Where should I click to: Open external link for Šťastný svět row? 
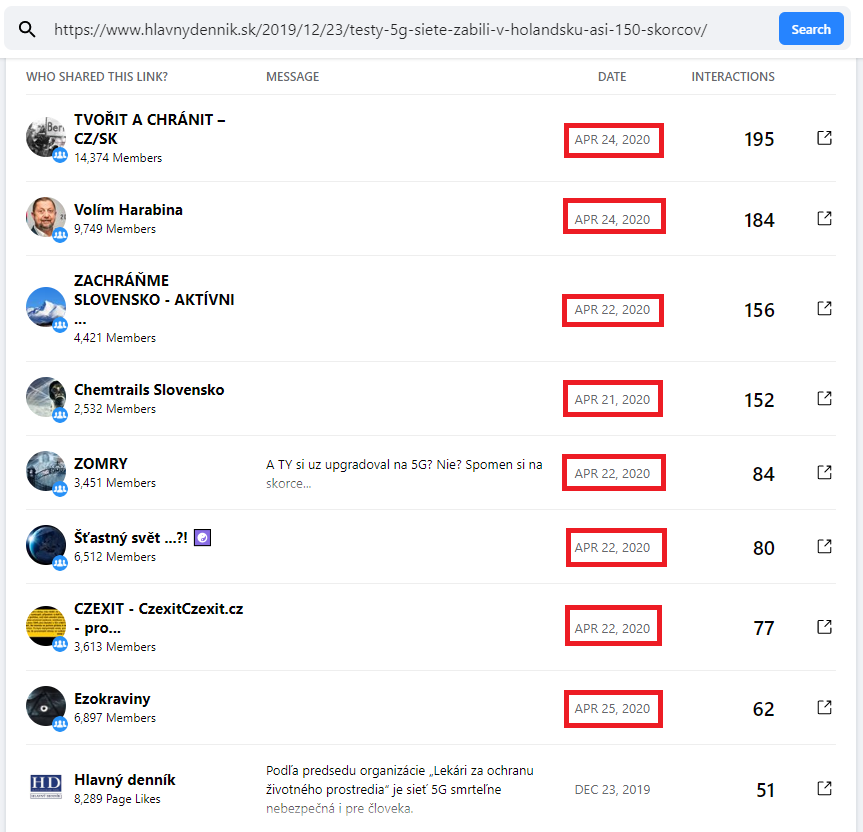click(824, 546)
